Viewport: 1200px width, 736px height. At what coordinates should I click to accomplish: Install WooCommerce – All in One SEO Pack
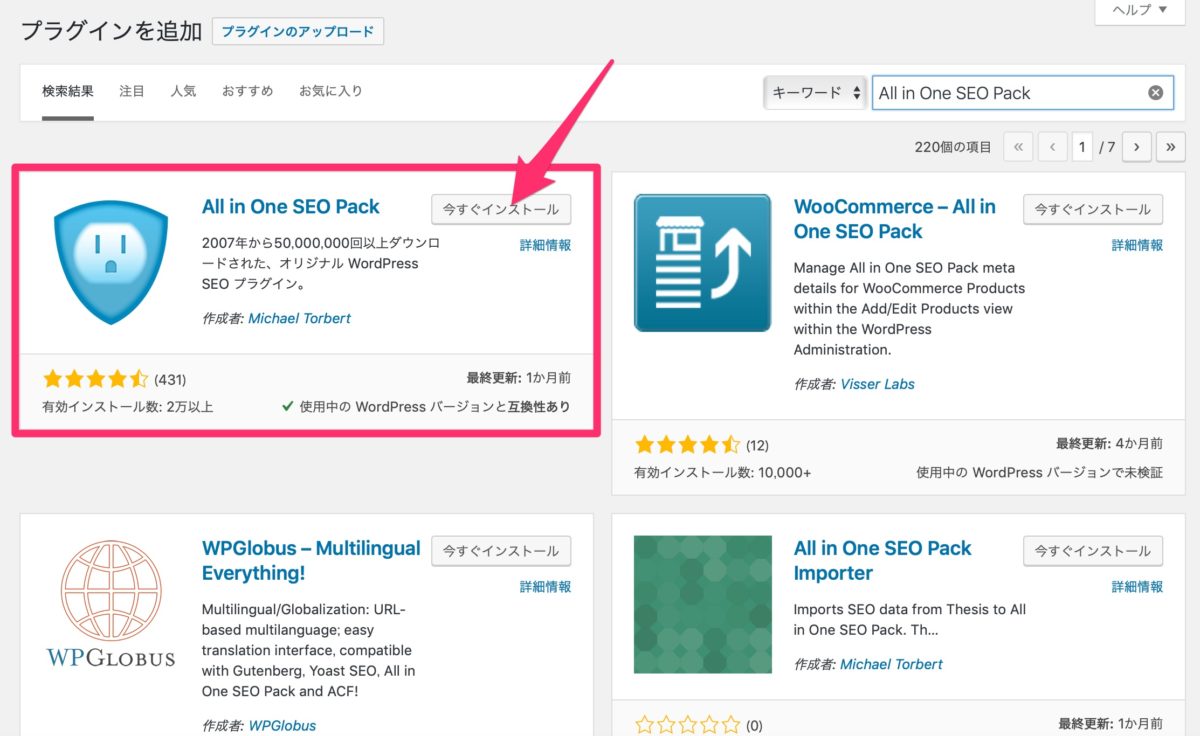coord(1093,210)
